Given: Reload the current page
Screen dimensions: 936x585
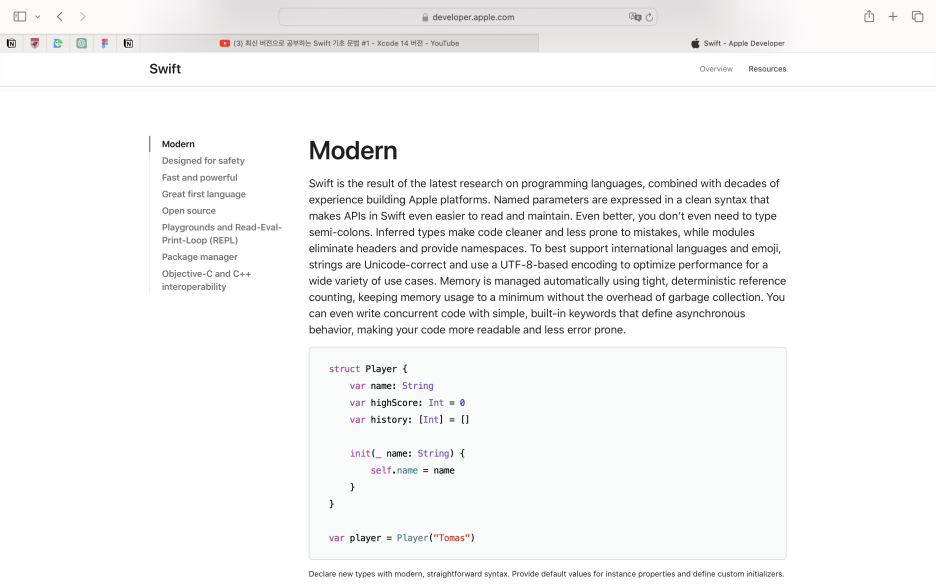Looking at the screenshot, I should click(649, 17).
